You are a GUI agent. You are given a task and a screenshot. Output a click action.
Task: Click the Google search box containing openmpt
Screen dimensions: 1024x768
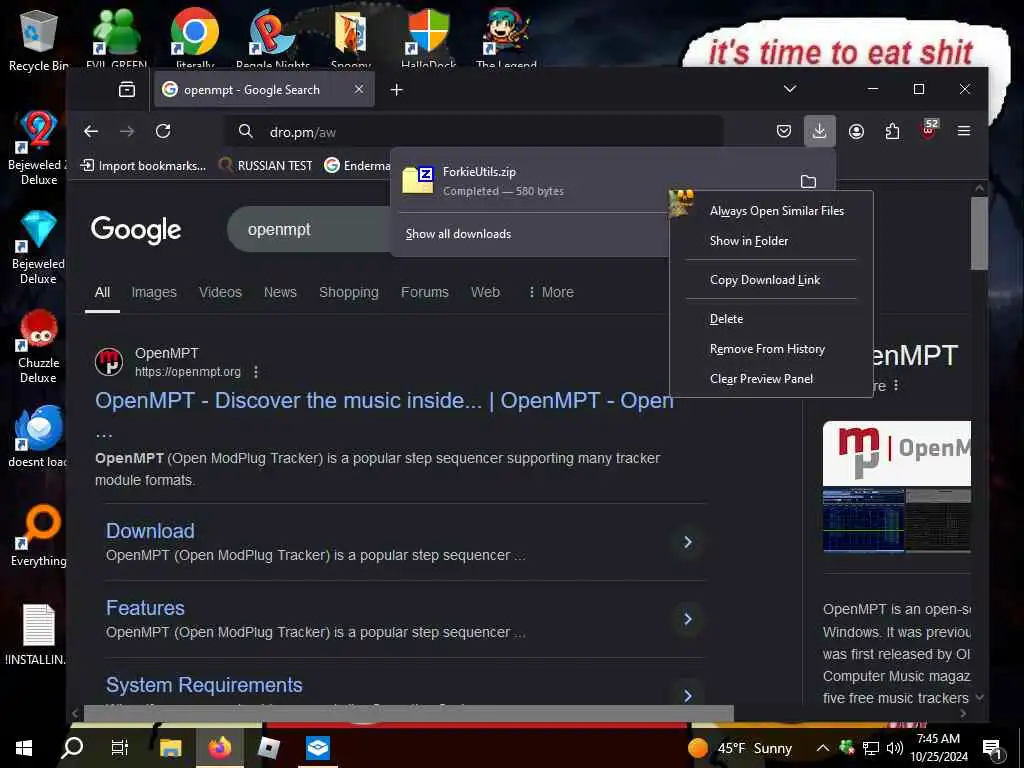click(307, 229)
